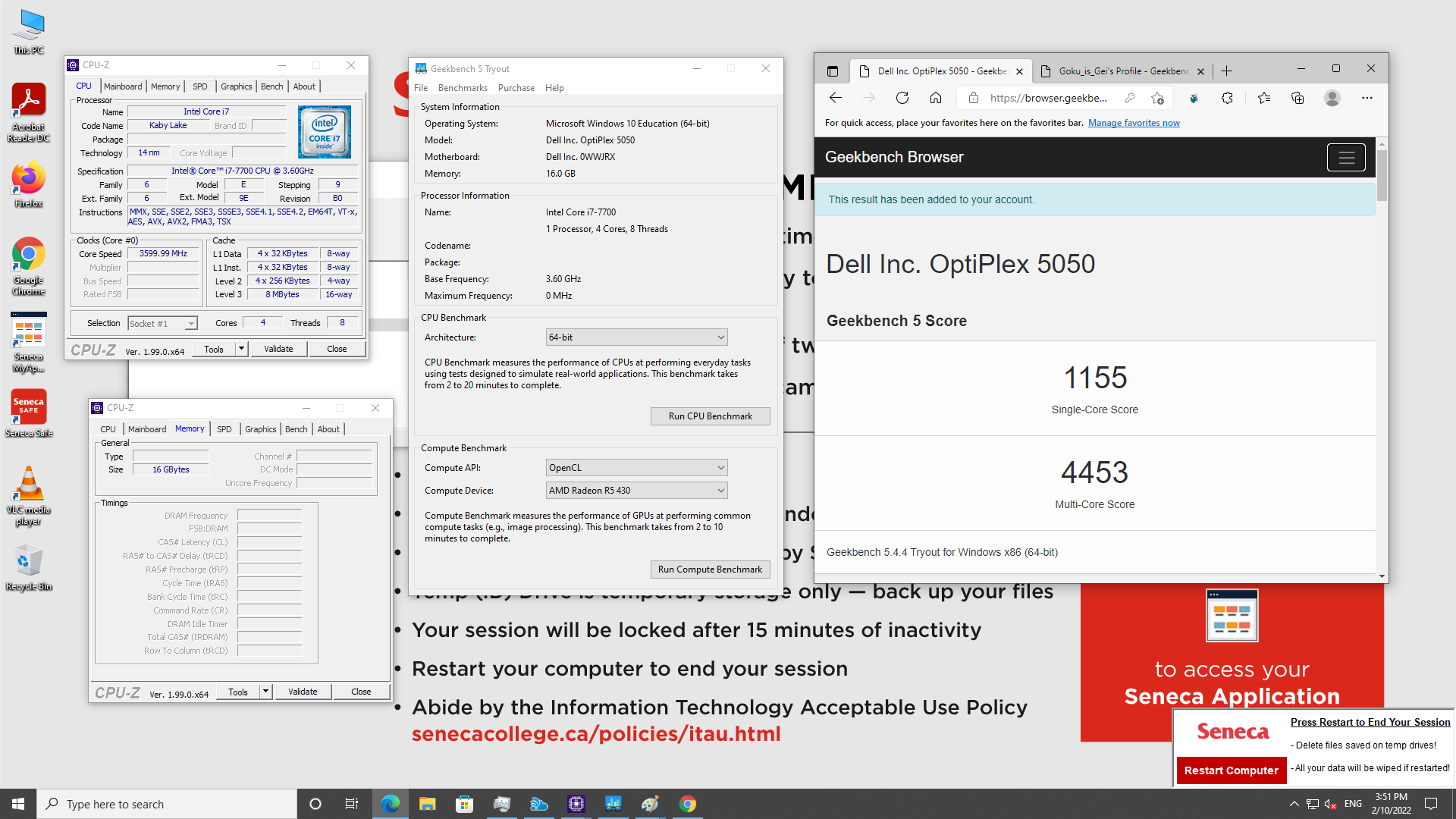
Task: Open VLC media player desktop icon
Action: pos(29,496)
